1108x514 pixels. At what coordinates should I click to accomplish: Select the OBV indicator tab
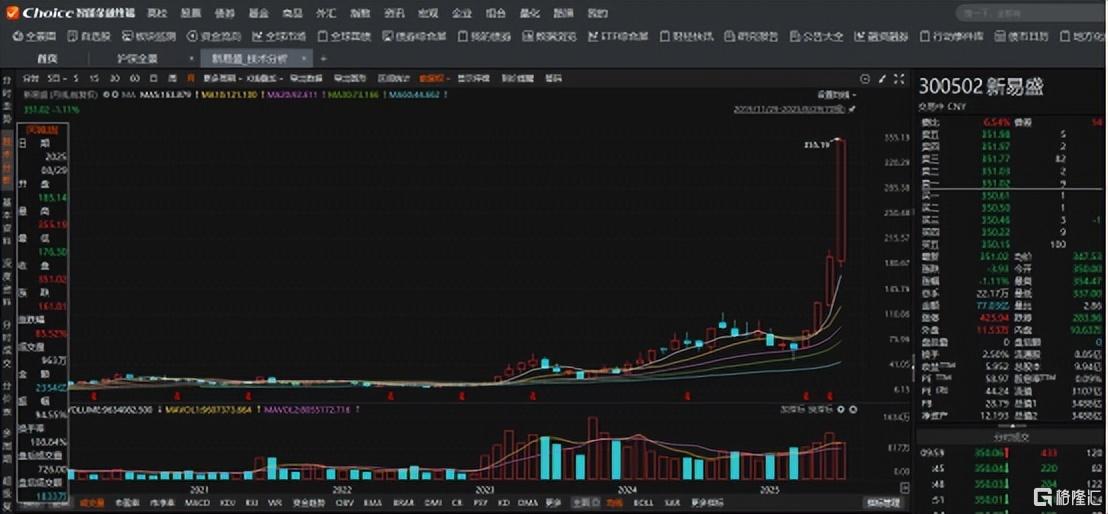coord(344,502)
